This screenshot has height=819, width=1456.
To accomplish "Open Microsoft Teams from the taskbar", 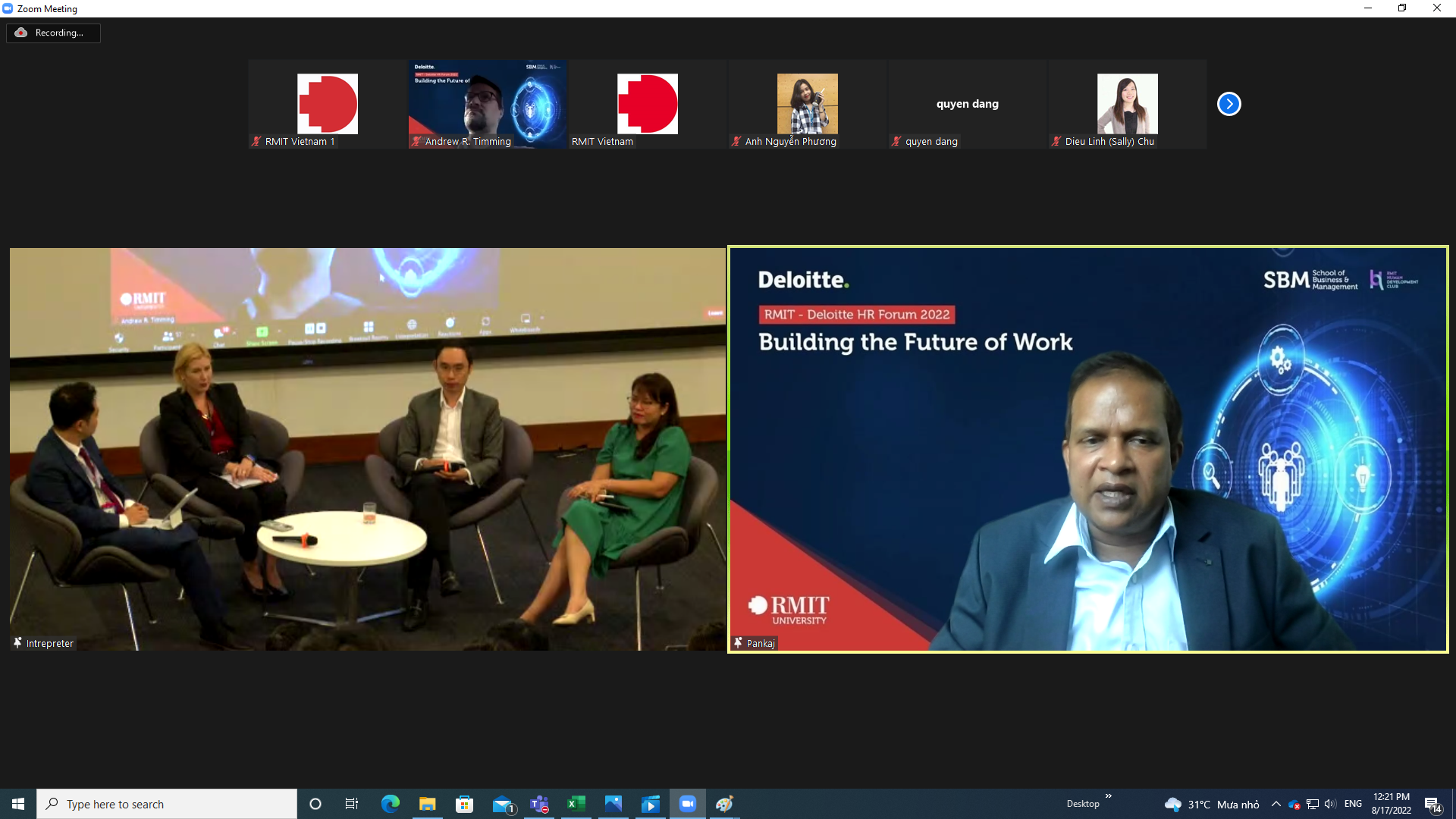I will pyautogui.click(x=539, y=804).
